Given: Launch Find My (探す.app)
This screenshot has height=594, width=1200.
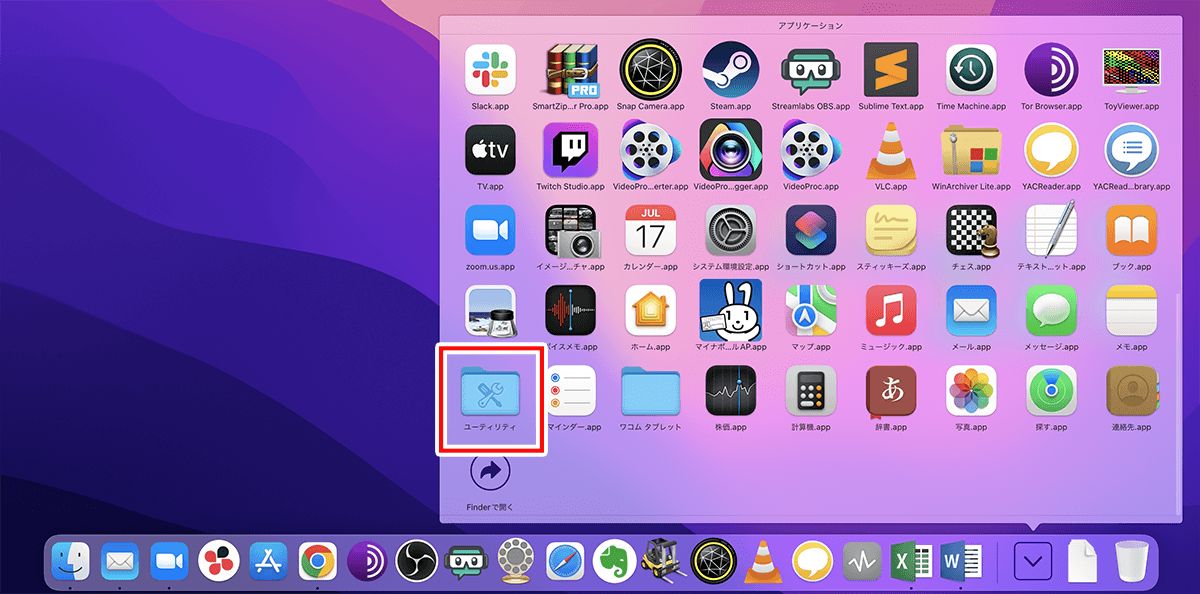Looking at the screenshot, I should [1051, 390].
